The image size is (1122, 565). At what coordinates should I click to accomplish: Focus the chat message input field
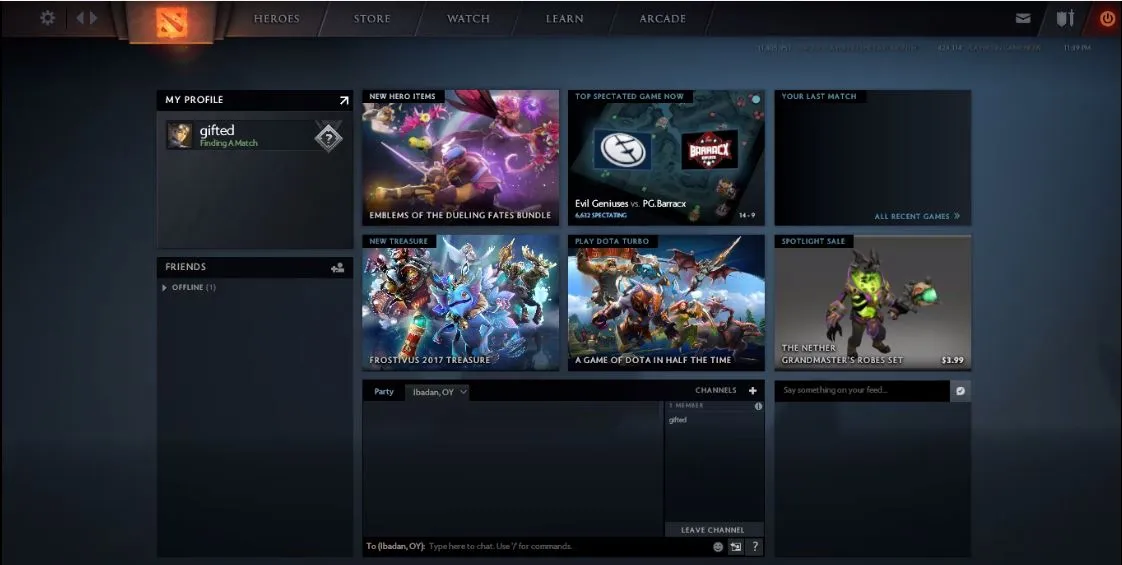(537, 546)
